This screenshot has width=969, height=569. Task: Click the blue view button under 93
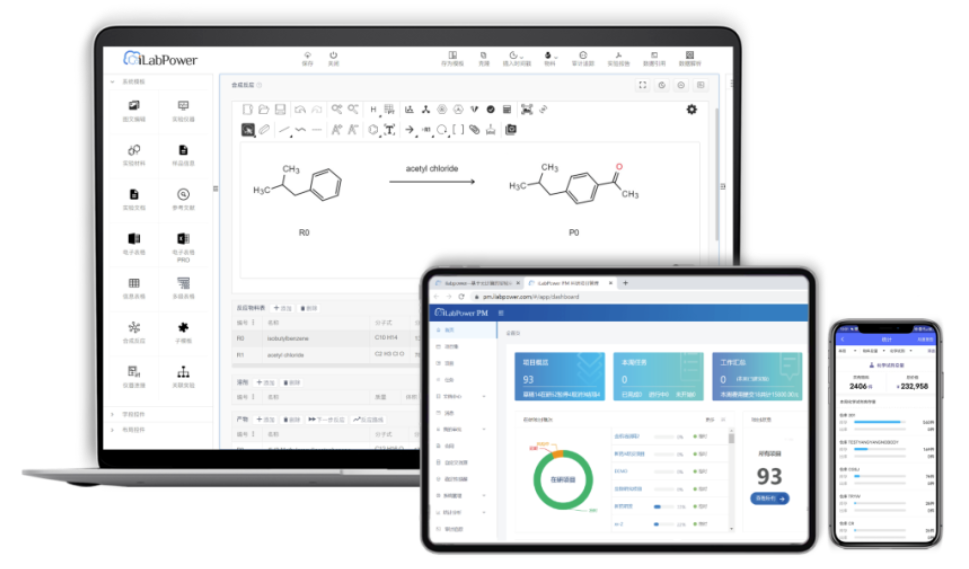[x=769, y=498]
